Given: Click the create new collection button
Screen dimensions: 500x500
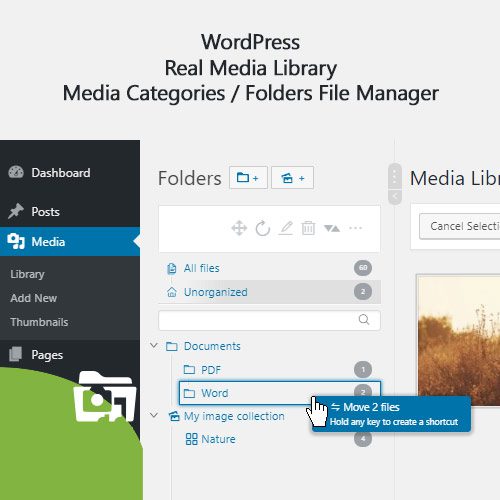Looking at the screenshot, I should click(x=292, y=178).
